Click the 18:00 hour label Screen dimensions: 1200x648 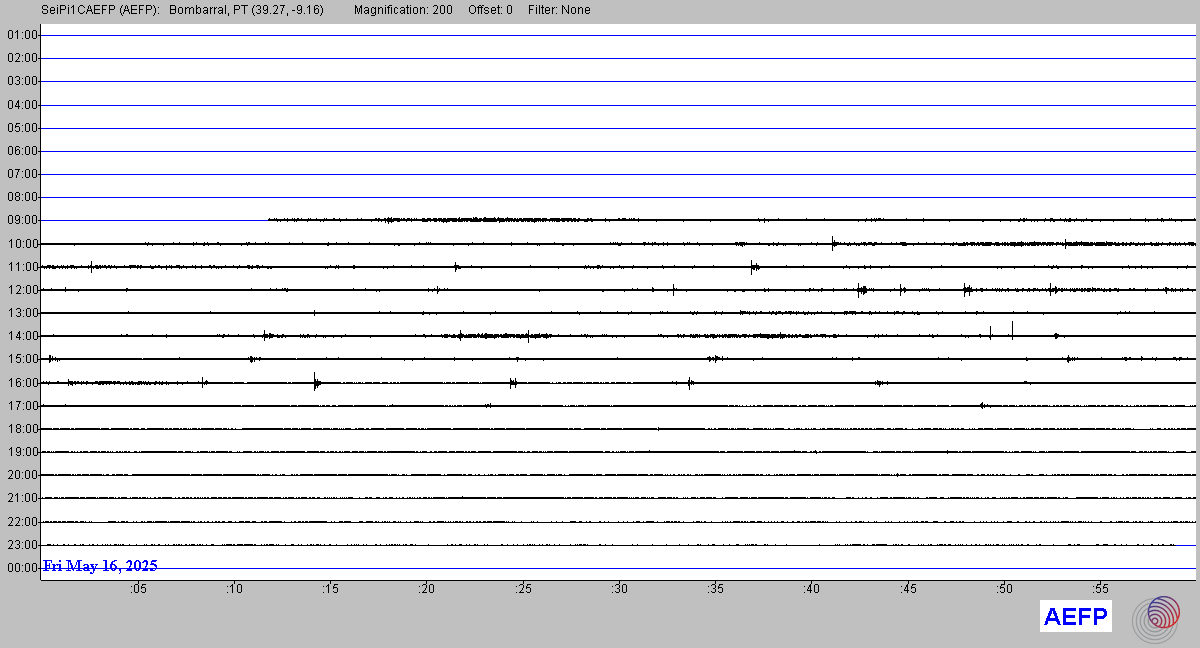point(22,429)
